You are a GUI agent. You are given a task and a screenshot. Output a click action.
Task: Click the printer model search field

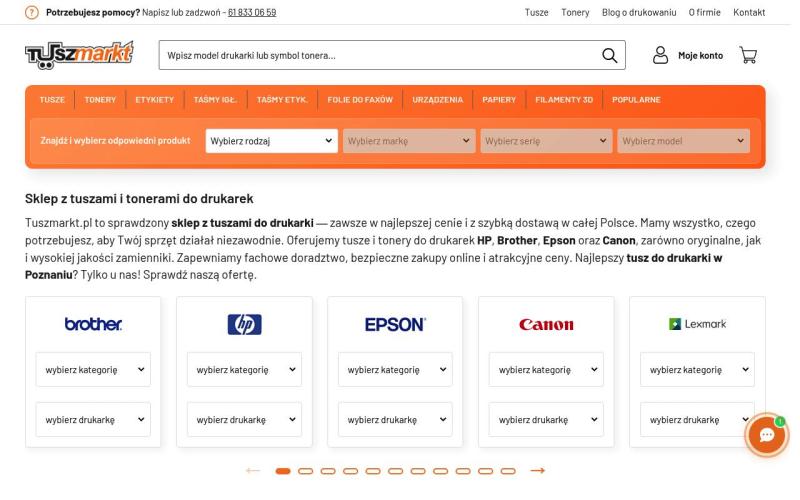pos(380,55)
